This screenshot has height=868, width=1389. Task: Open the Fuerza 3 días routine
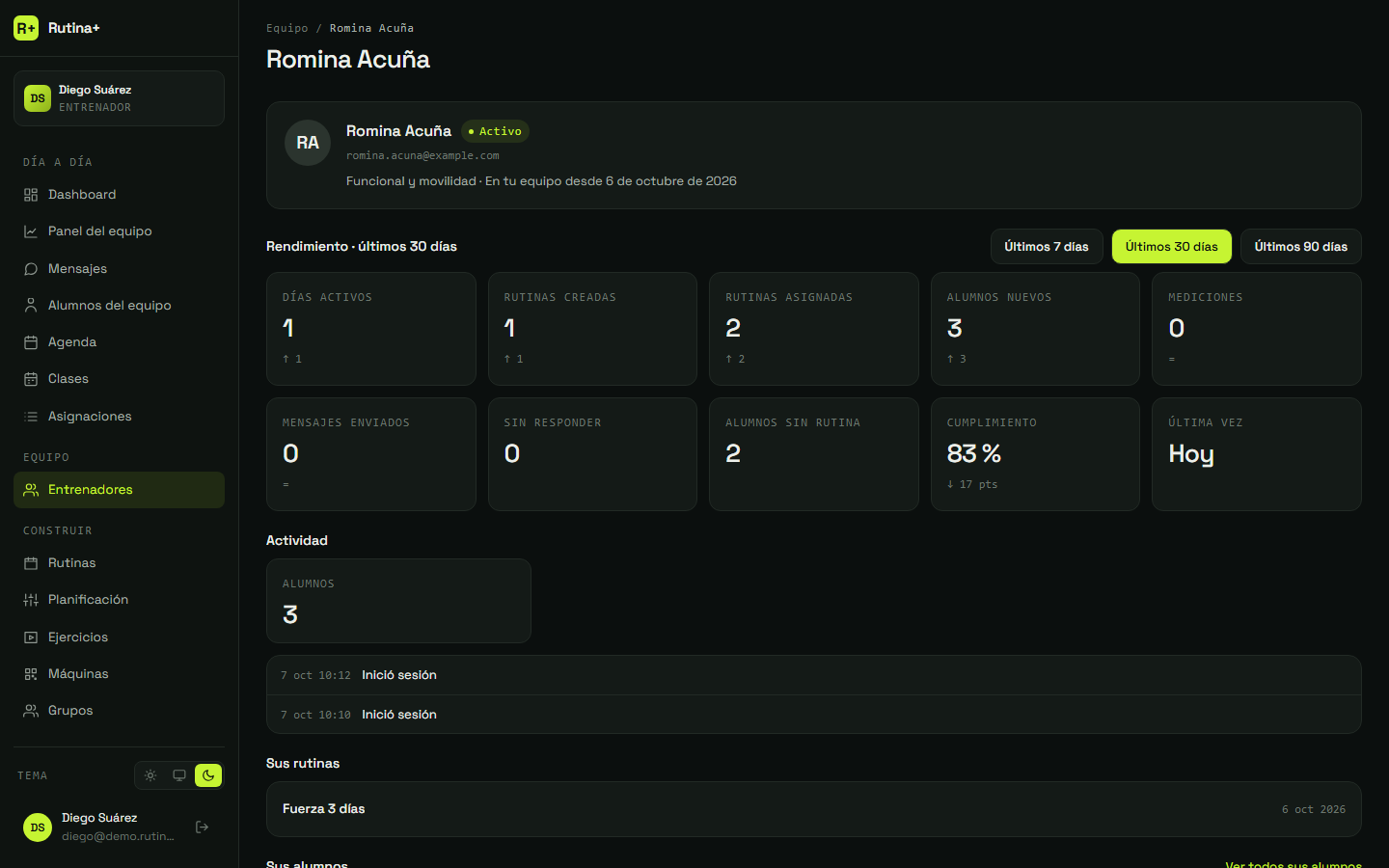click(x=814, y=809)
